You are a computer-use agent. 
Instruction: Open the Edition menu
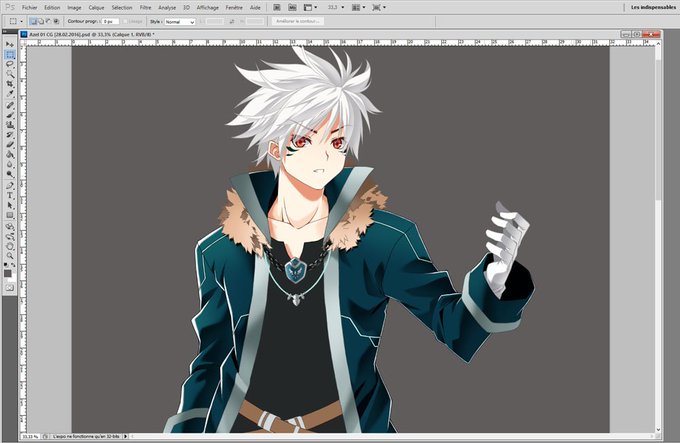pyautogui.click(x=52, y=7)
